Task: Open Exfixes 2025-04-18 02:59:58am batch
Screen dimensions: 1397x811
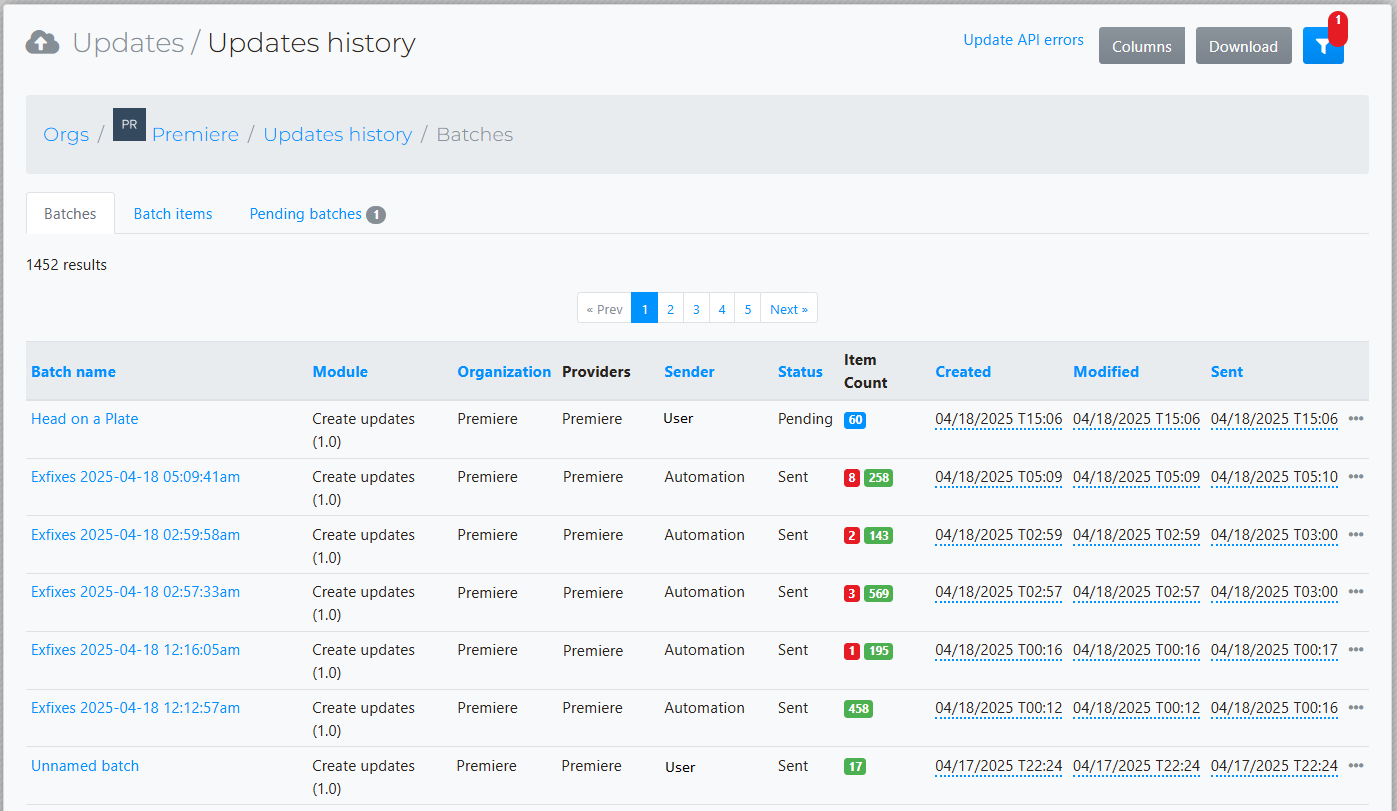Action: [135, 535]
